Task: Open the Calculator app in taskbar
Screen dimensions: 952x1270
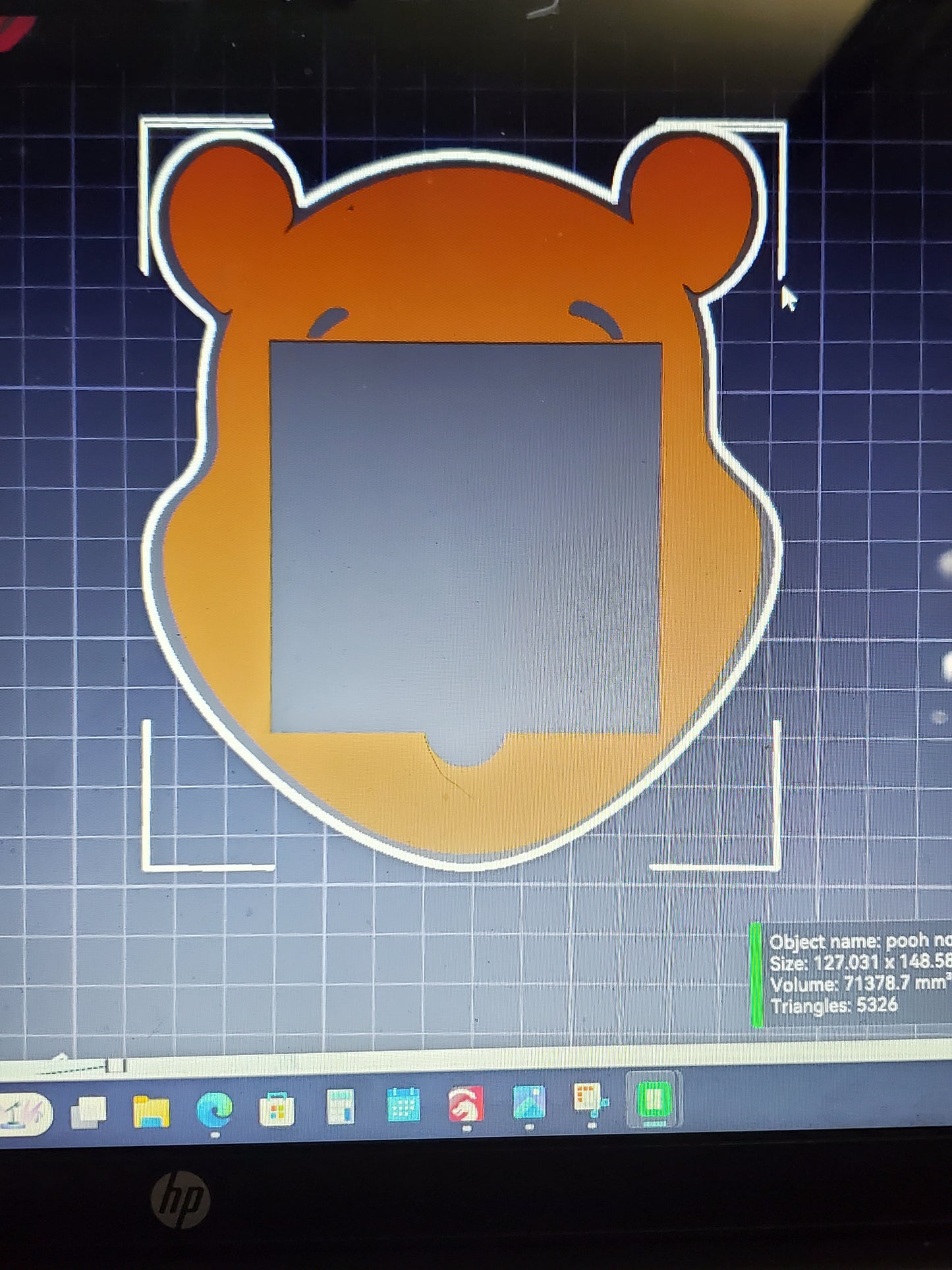Action: (x=341, y=1107)
